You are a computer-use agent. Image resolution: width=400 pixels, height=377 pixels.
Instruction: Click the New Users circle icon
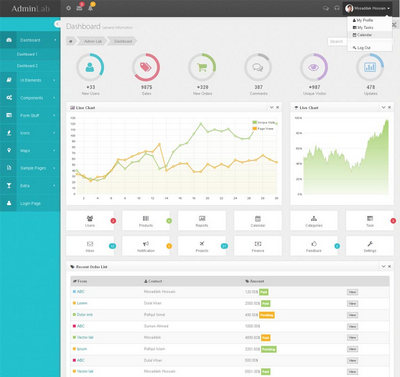point(90,67)
